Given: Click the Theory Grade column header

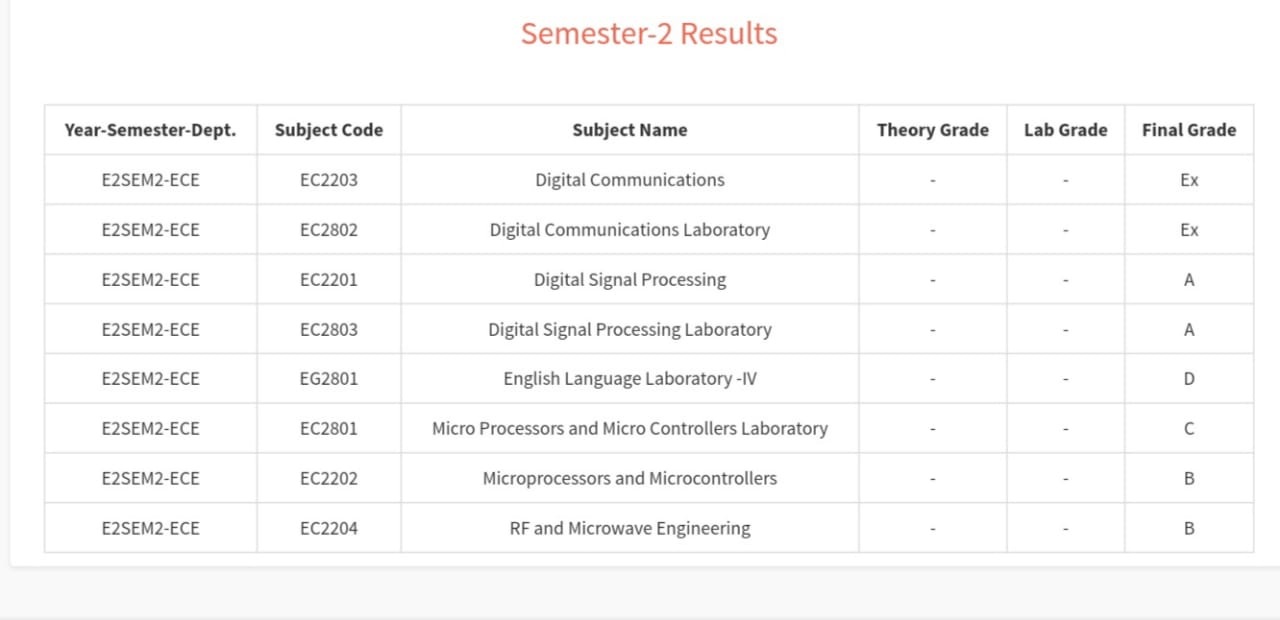Looking at the screenshot, I should (933, 130).
